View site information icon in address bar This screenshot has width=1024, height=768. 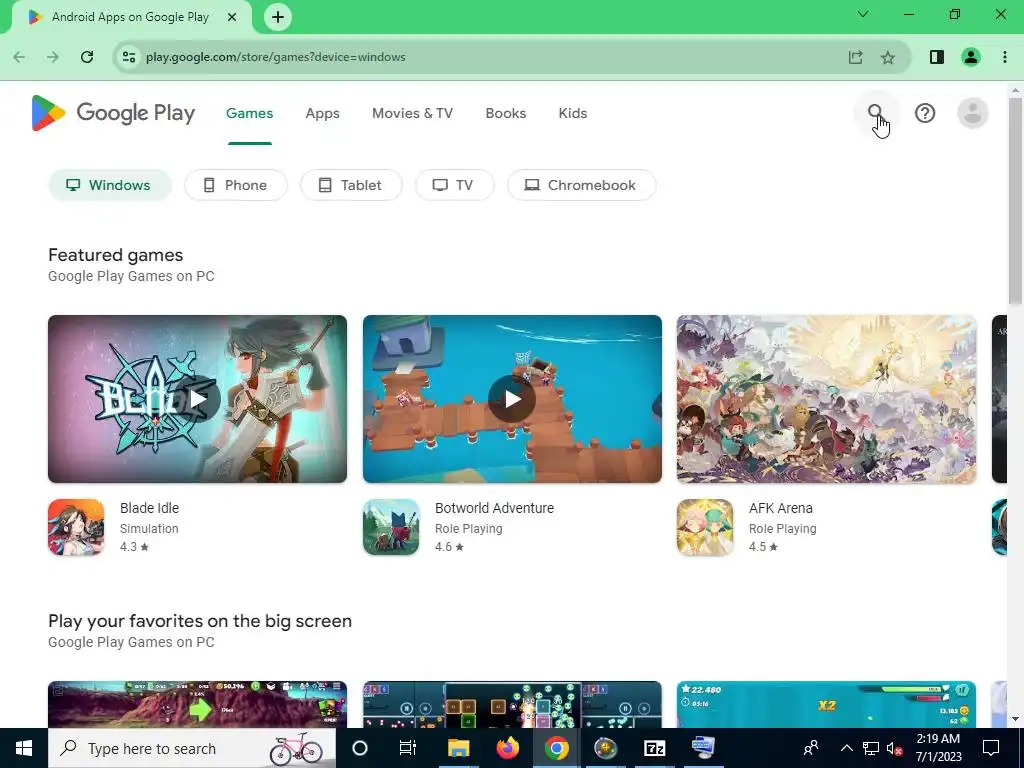(129, 57)
